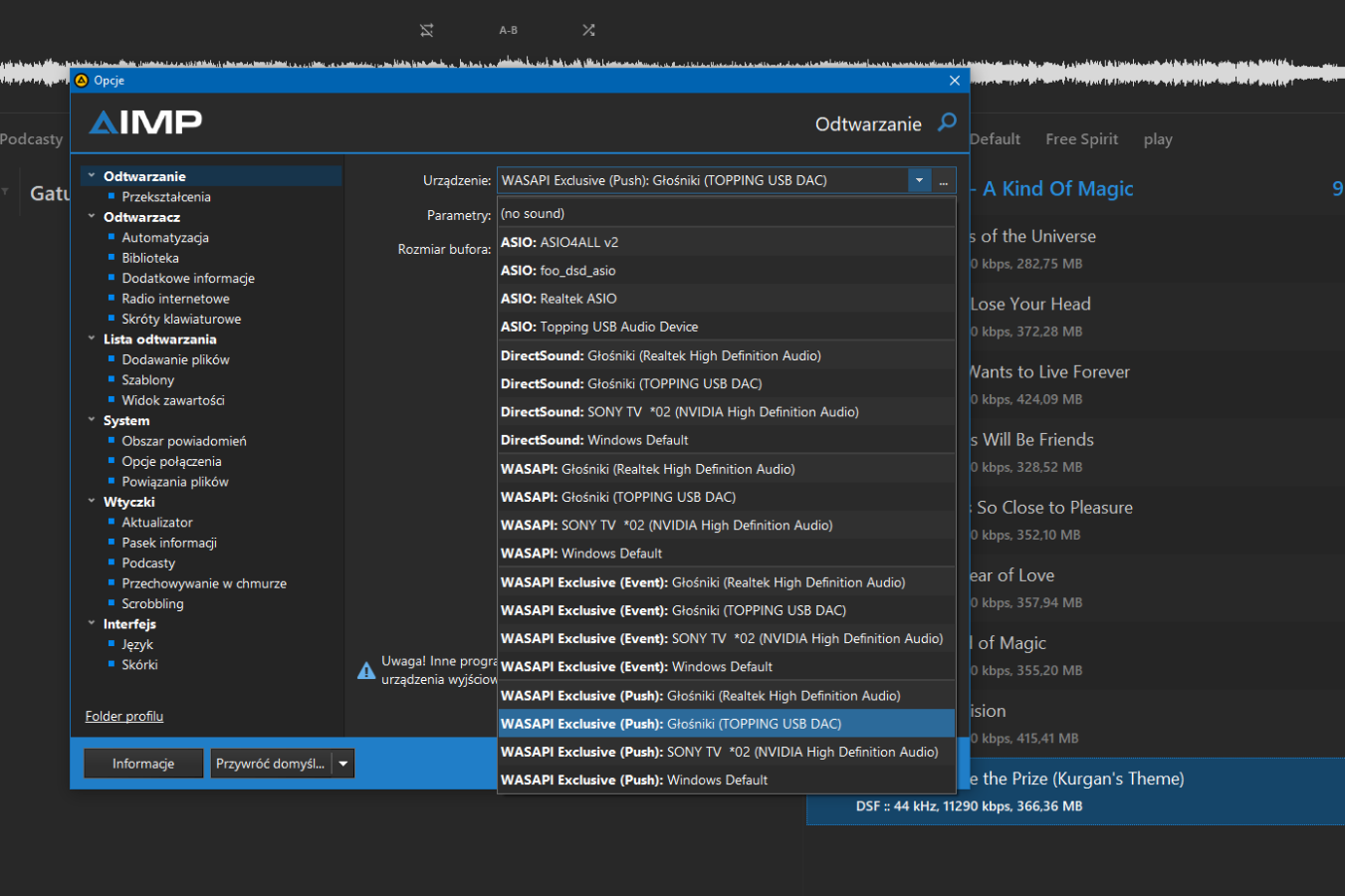
Task: Open Dodatkowe informacje settings
Action: 188,278
